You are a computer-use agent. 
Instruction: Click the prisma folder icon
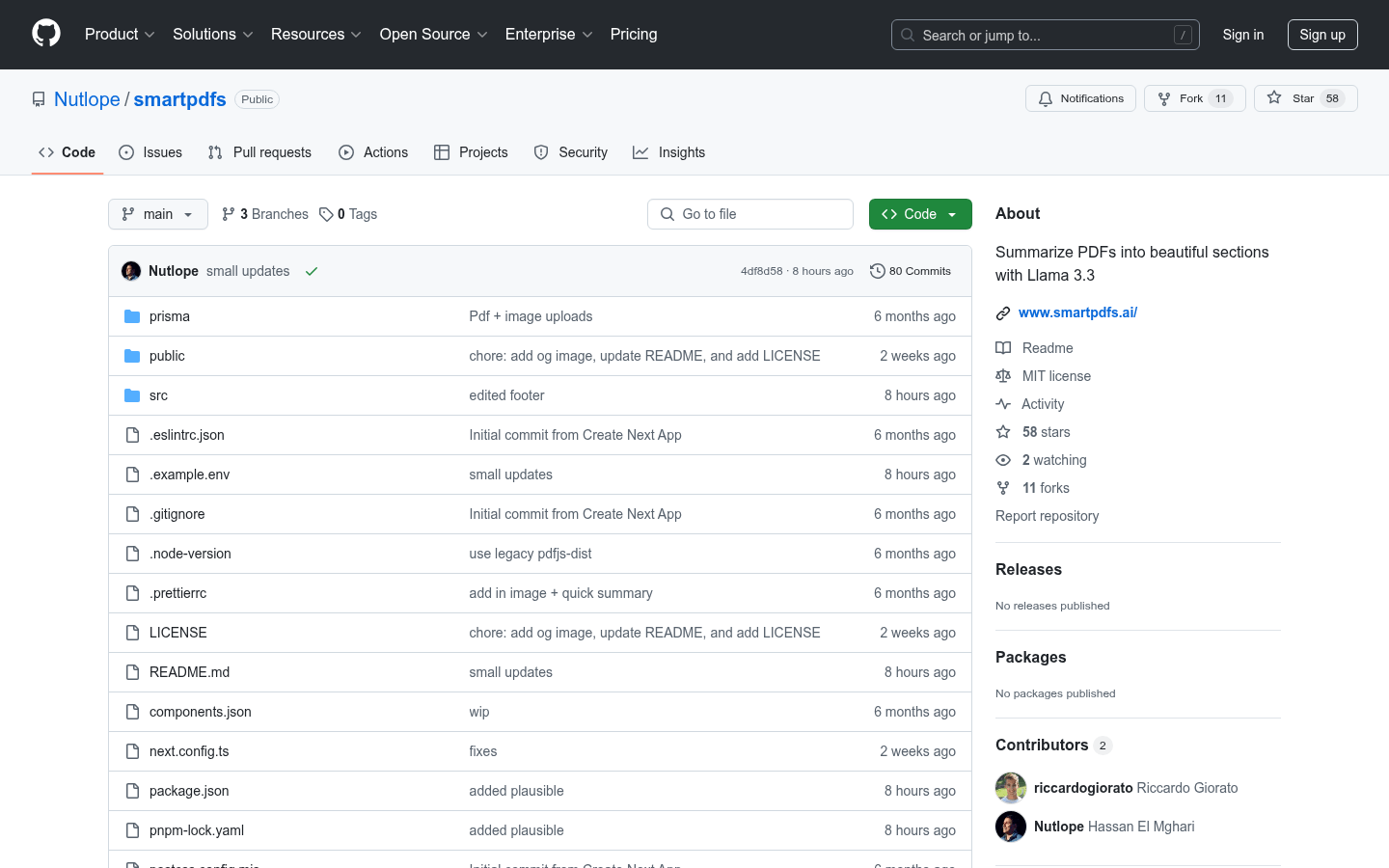pos(132,316)
